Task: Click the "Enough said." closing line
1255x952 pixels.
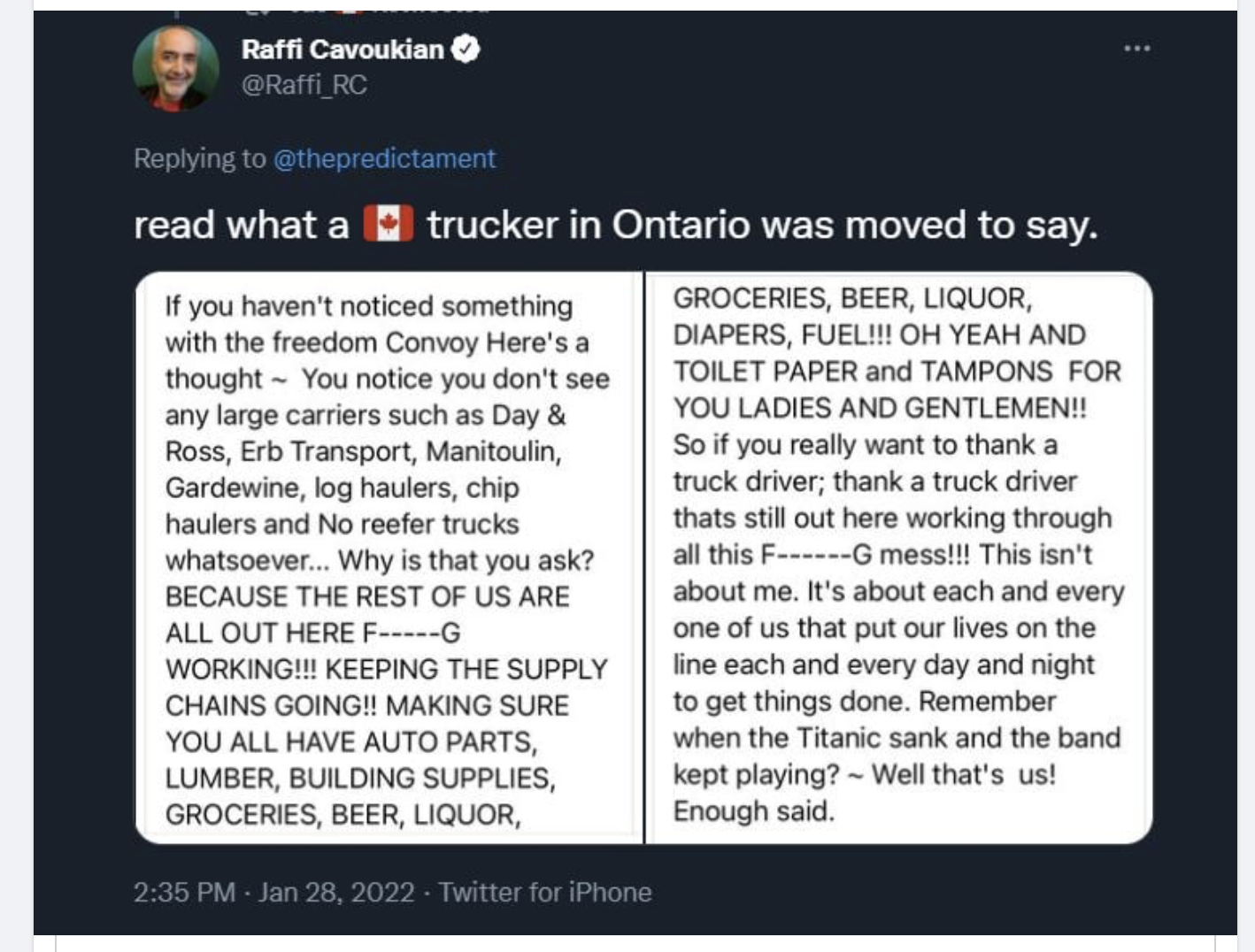Action: 754,810
